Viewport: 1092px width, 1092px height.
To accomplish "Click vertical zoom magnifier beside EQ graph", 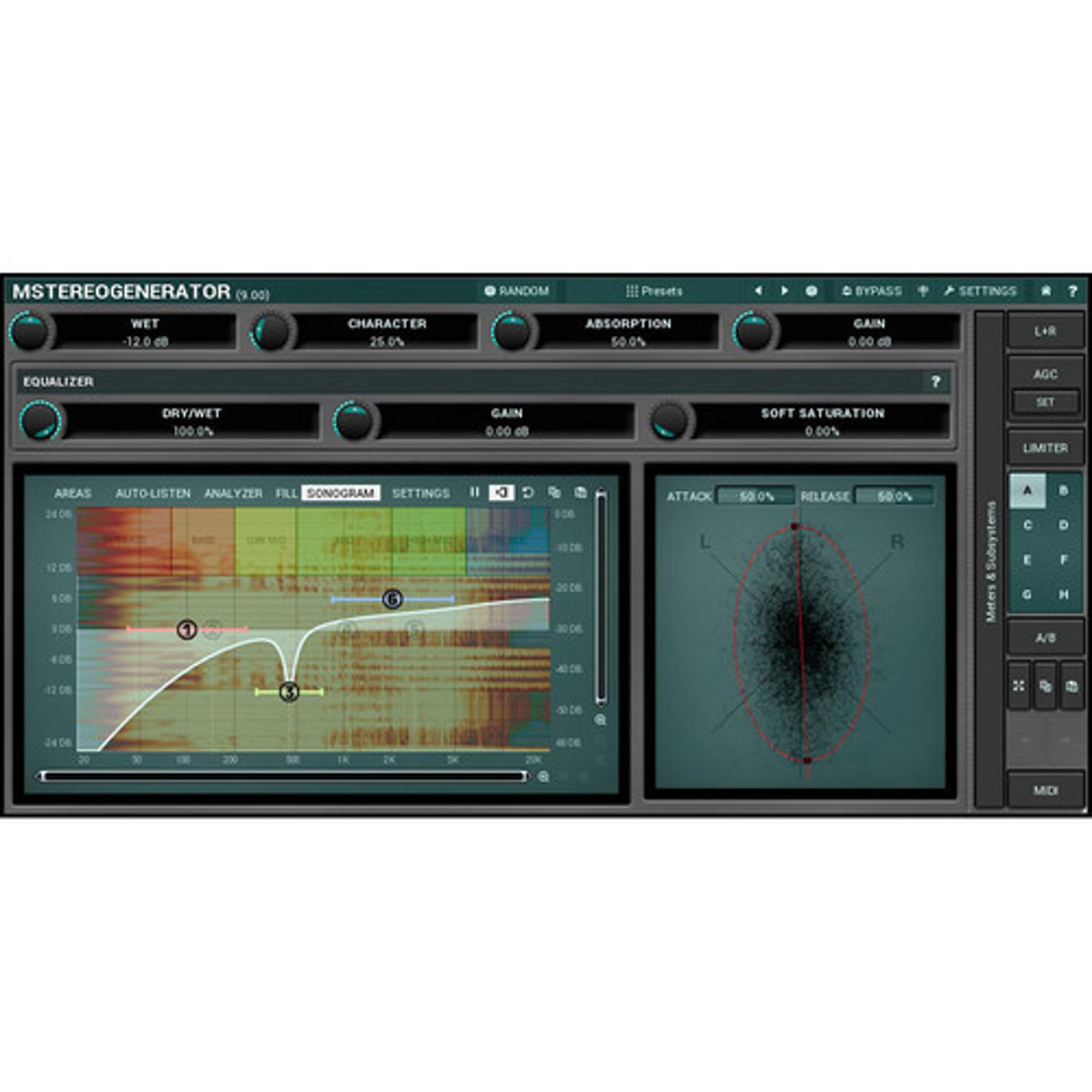I will (x=601, y=720).
